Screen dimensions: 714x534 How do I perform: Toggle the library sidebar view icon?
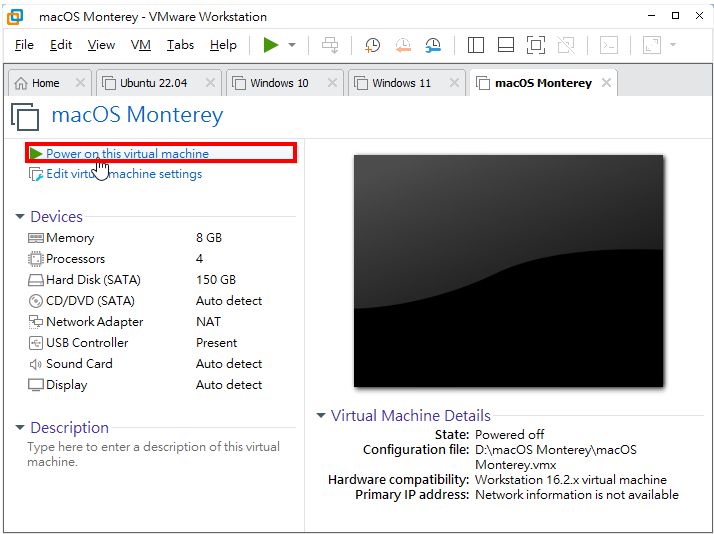pyautogui.click(x=475, y=45)
